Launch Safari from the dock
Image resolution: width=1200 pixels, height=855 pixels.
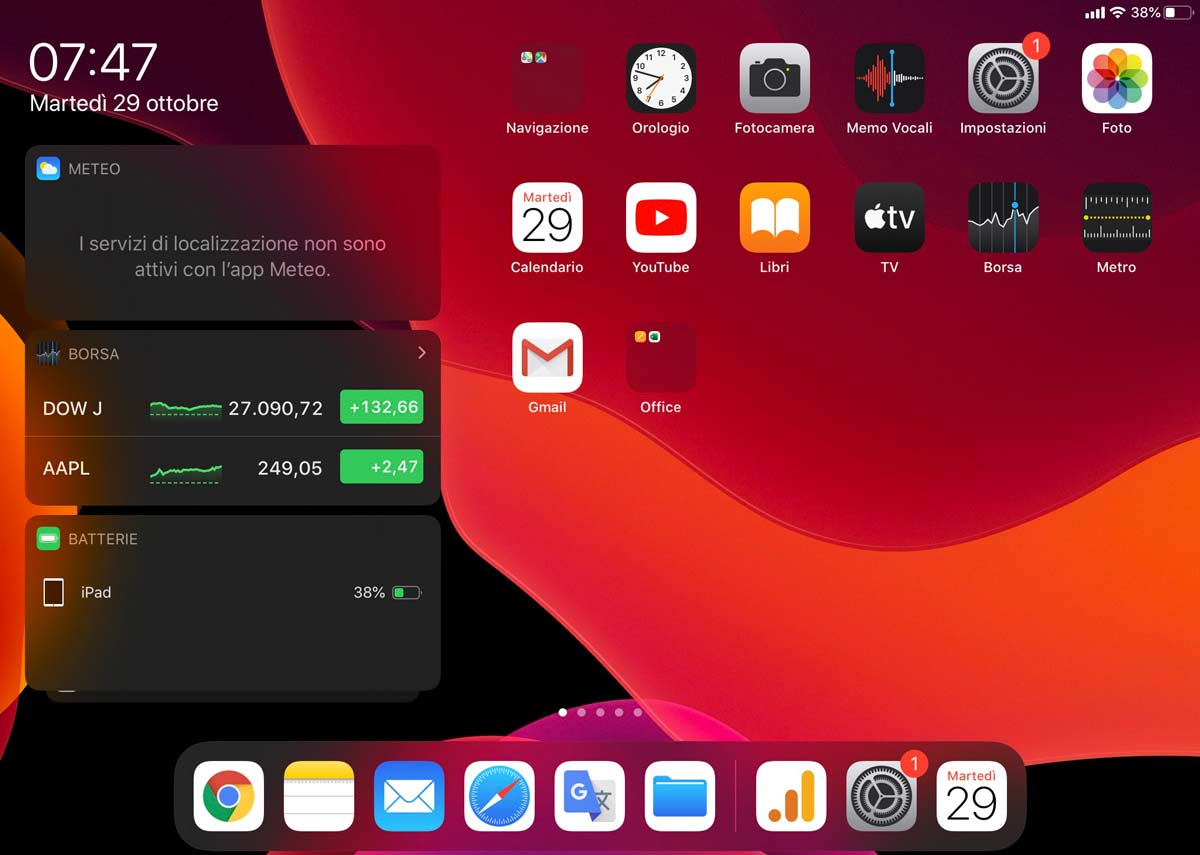[499, 796]
